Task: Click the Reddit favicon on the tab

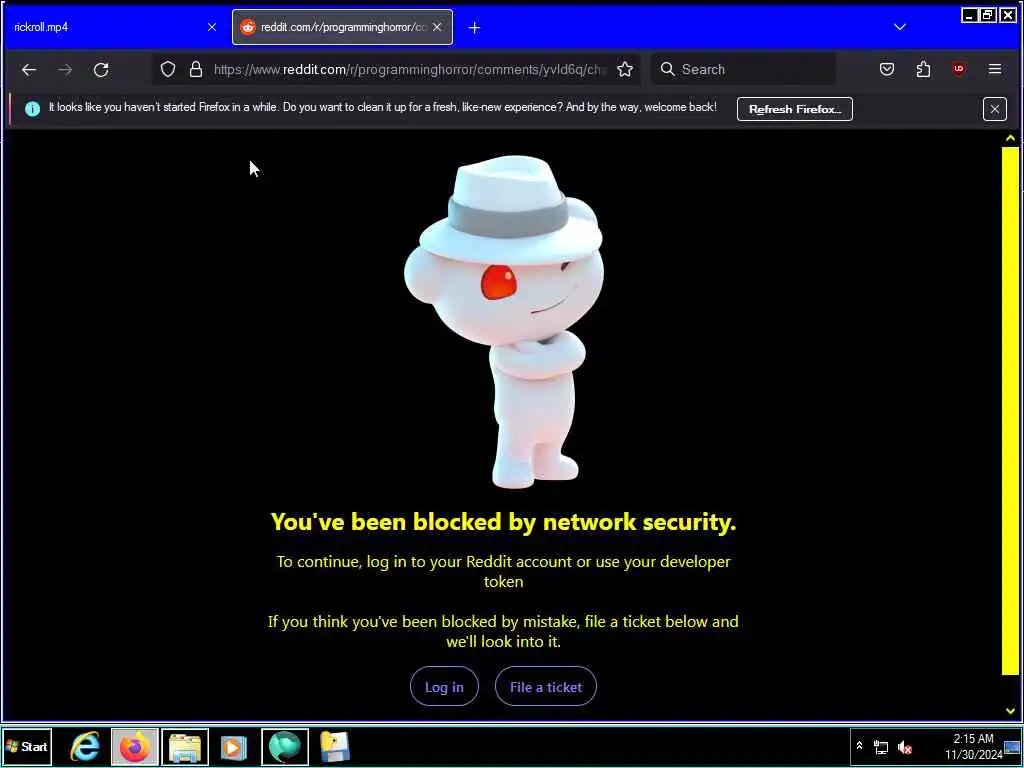Action: pyautogui.click(x=248, y=27)
